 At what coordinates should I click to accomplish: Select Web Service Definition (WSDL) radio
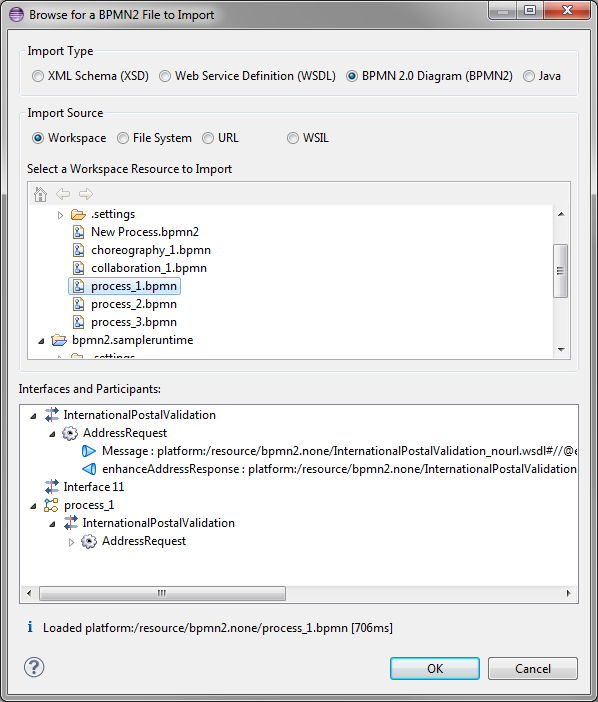pyautogui.click(x=165, y=76)
